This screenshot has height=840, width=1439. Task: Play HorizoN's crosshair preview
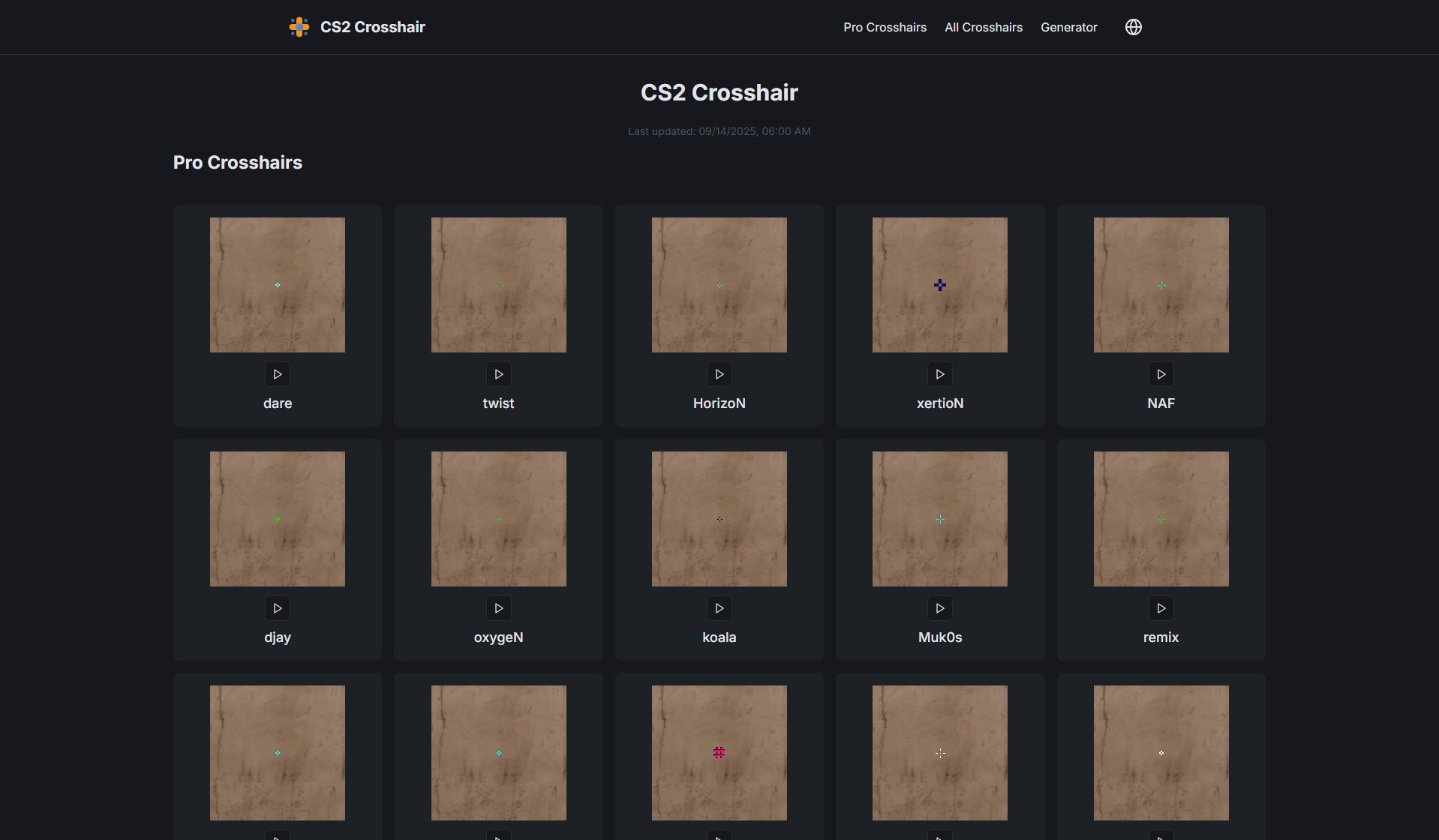click(x=719, y=374)
